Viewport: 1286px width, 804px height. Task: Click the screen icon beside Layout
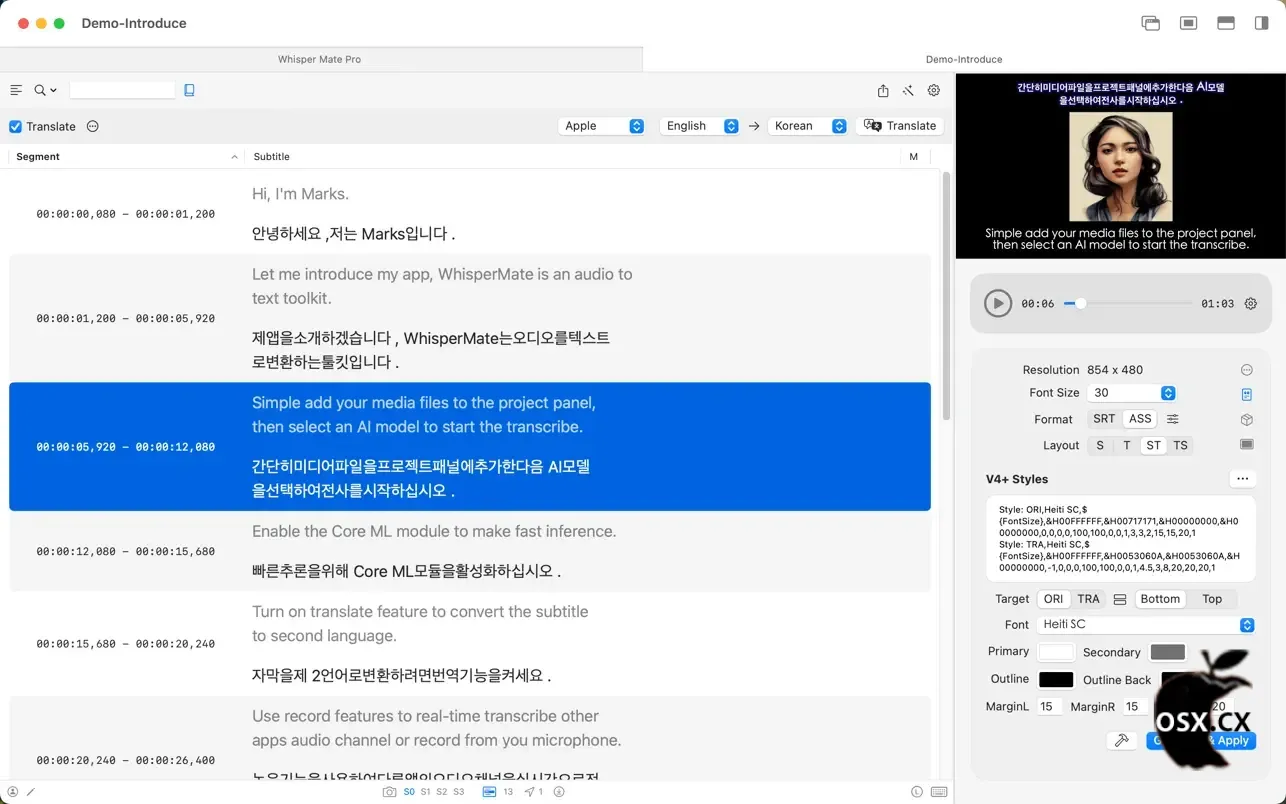[x=1247, y=444]
